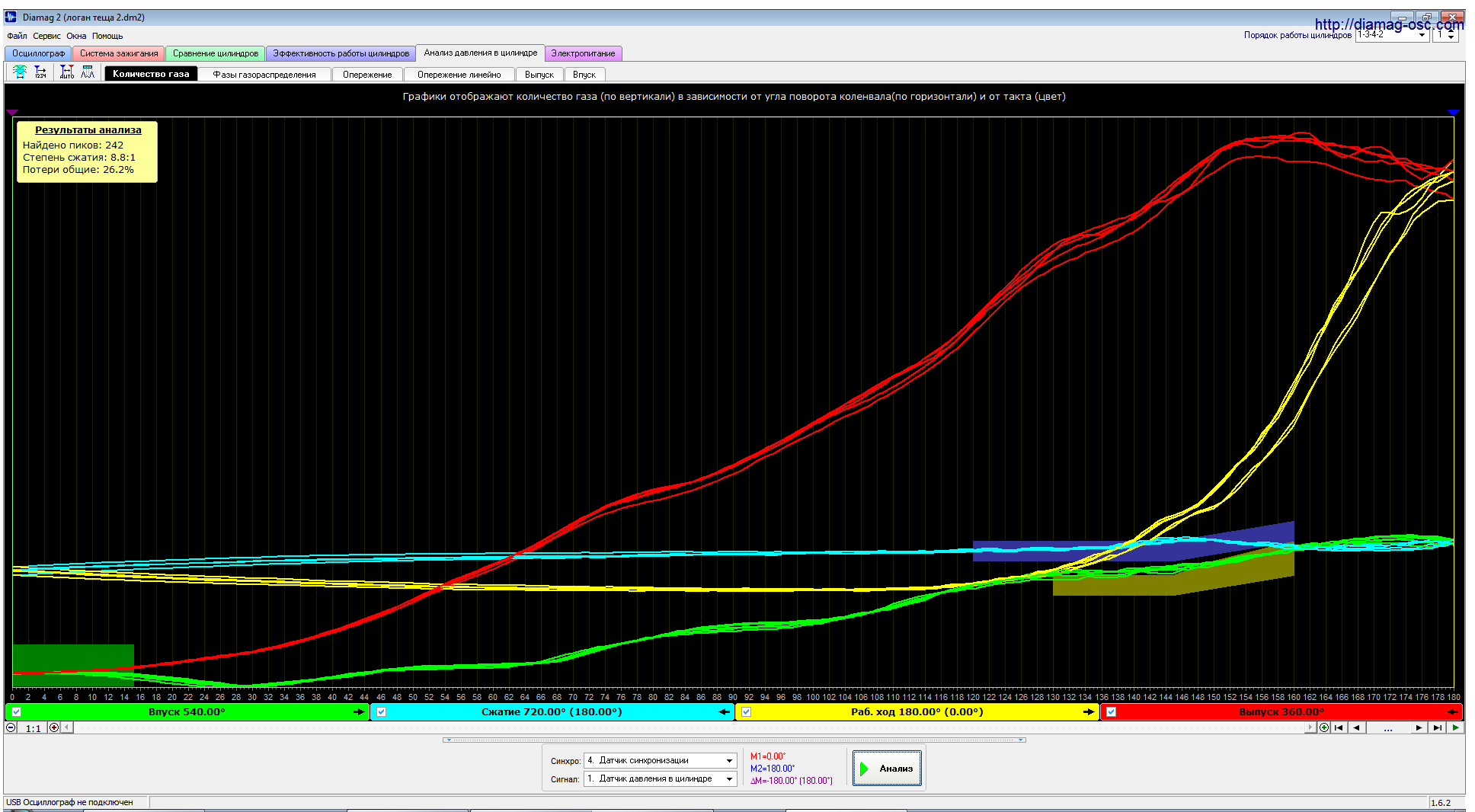The height and width of the screenshot is (812, 1475).
Task: Open the Синхро sensor dropdown
Action: [660, 760]
